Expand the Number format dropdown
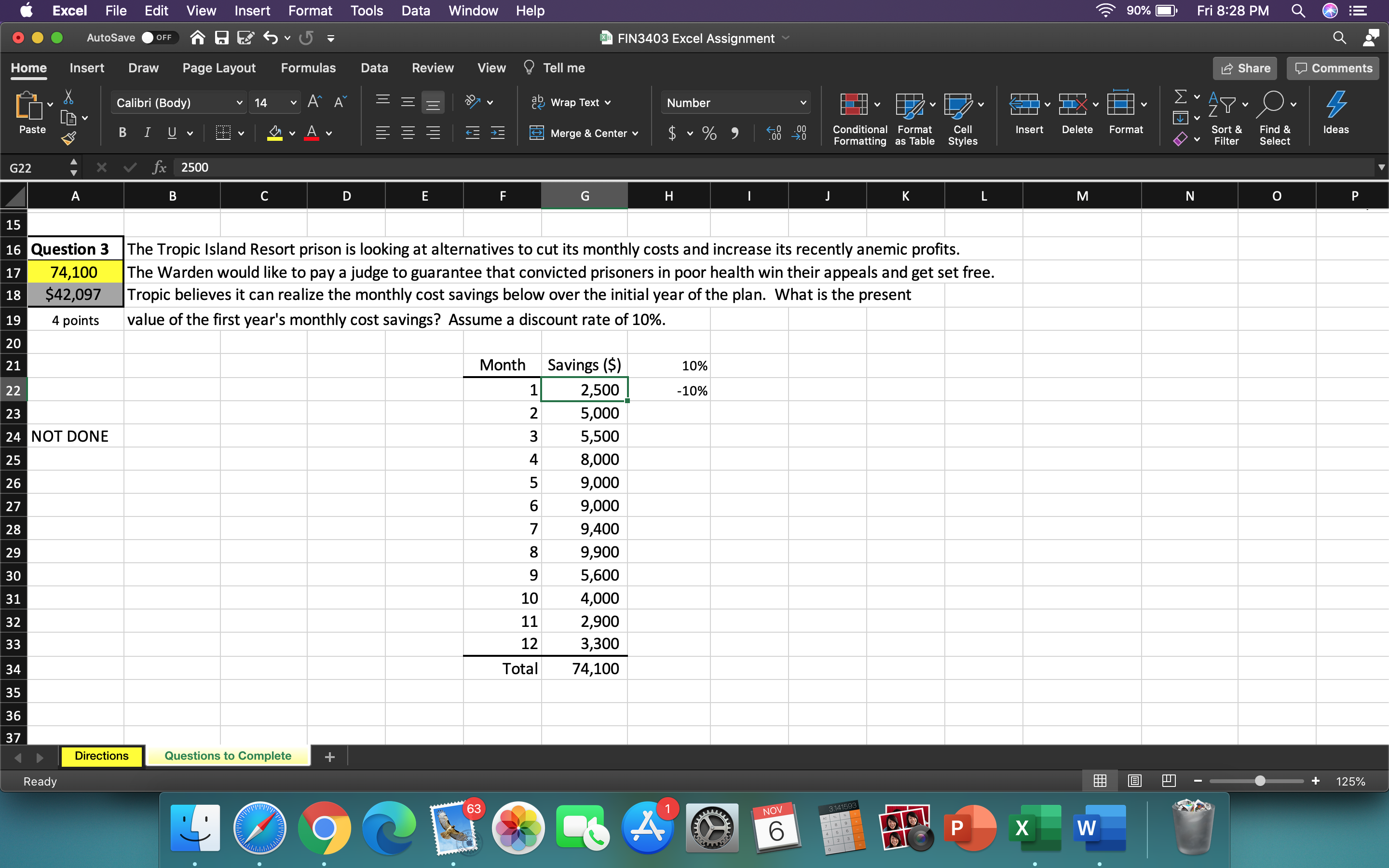This screenshot has height=868, width=1389. pos(803,103)
